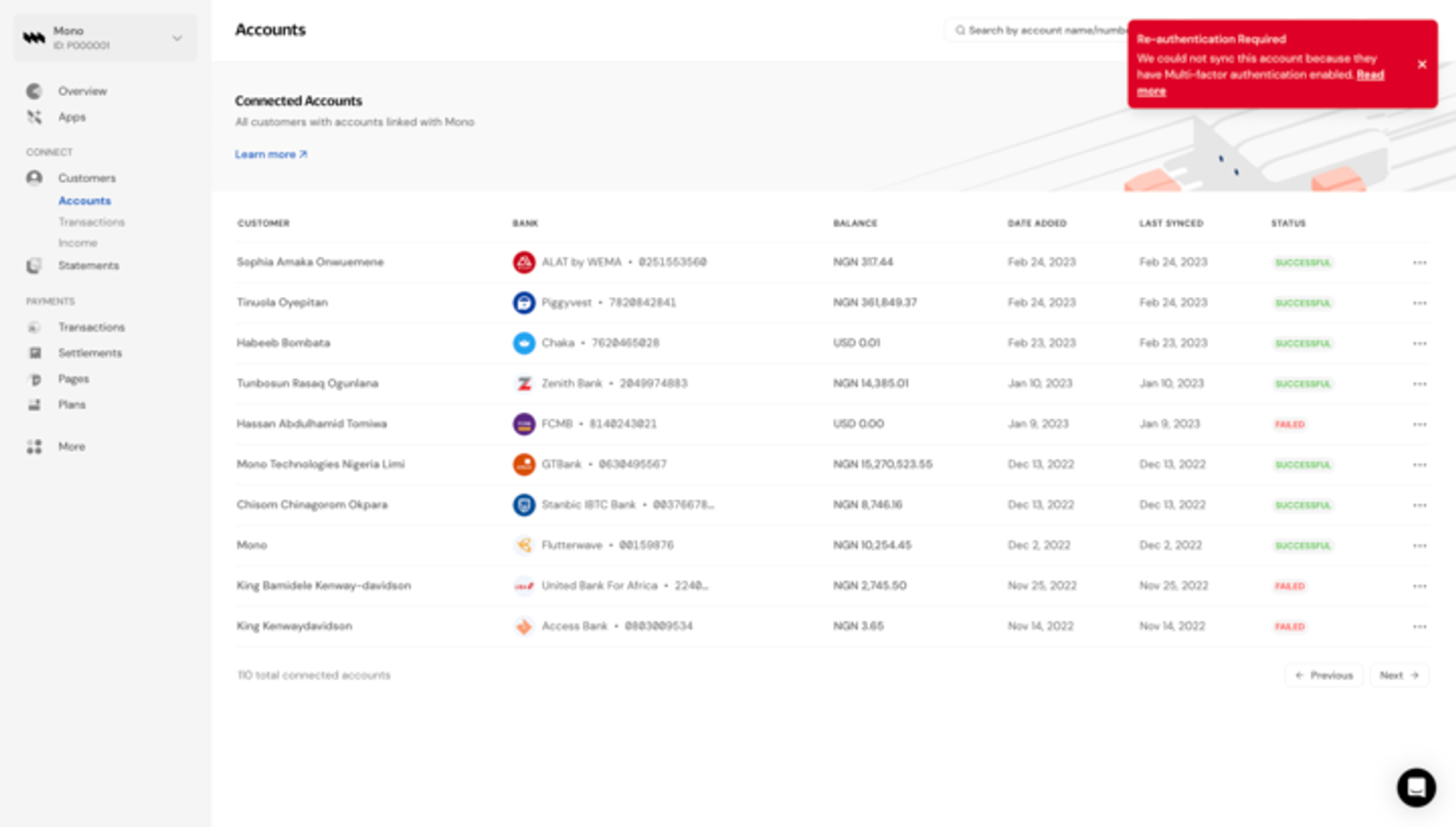Go to Previous page of accounts
This screenshot has height=827, width=1456.
[1324, 676]
